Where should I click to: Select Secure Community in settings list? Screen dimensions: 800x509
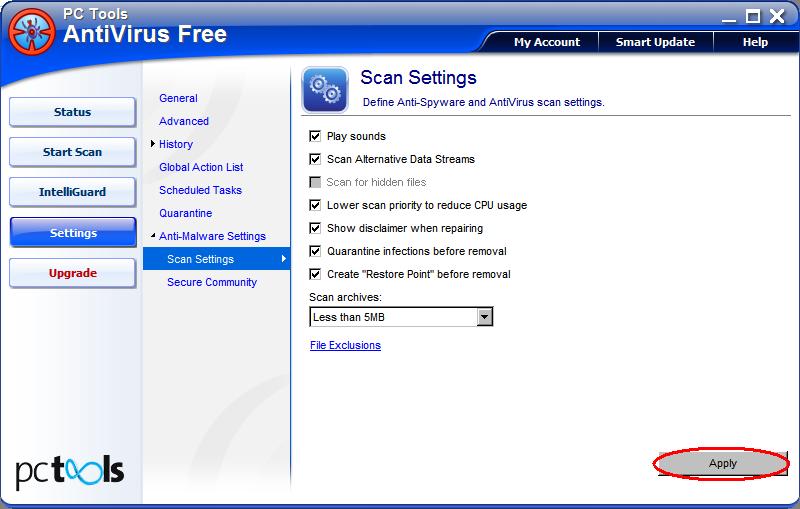(x=212, y=282)
